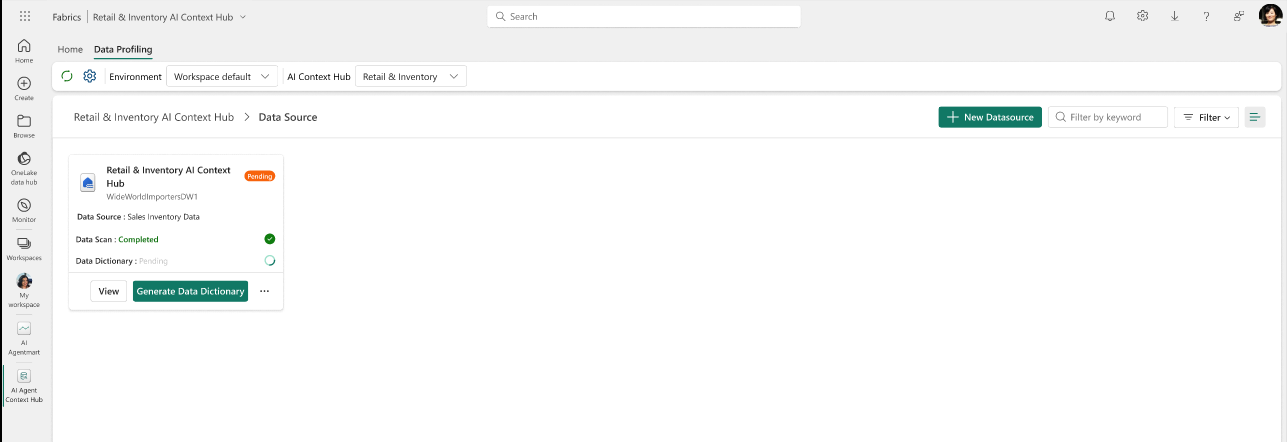Click the Pending status badge

click(260, 176)
